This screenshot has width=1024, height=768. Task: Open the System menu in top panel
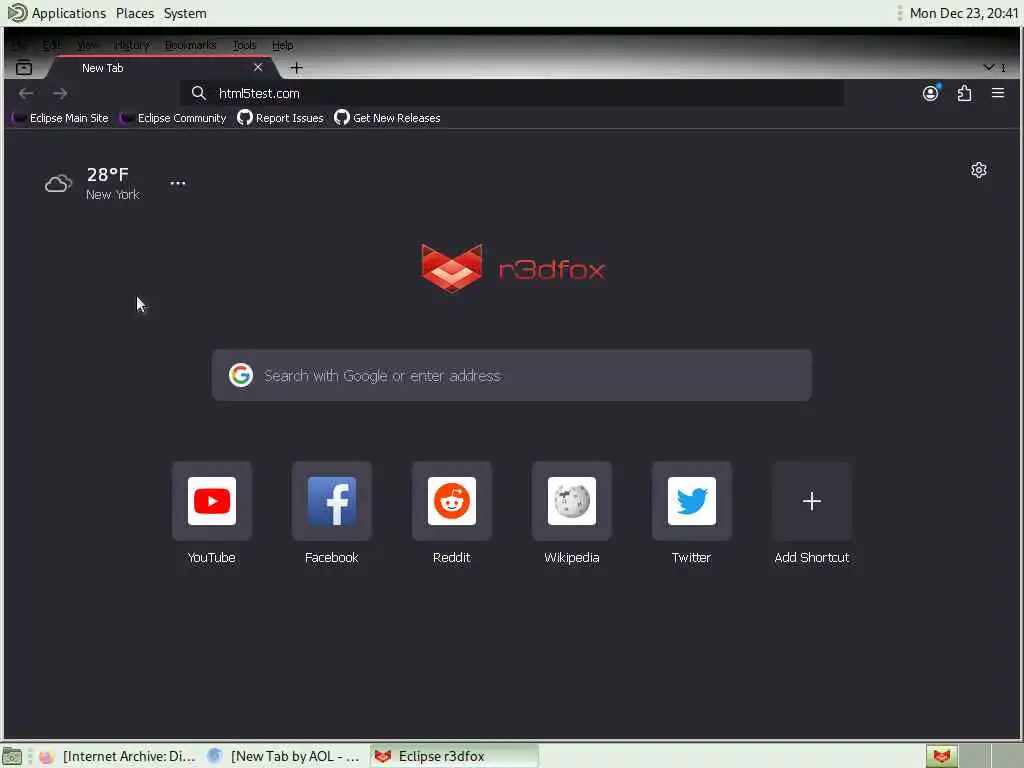(x=185, y=13)
